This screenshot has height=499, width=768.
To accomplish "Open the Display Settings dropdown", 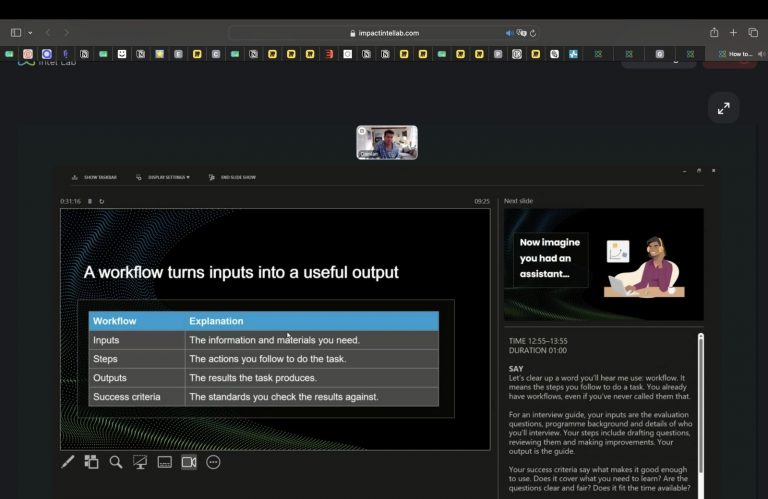I will coord(163,177).
